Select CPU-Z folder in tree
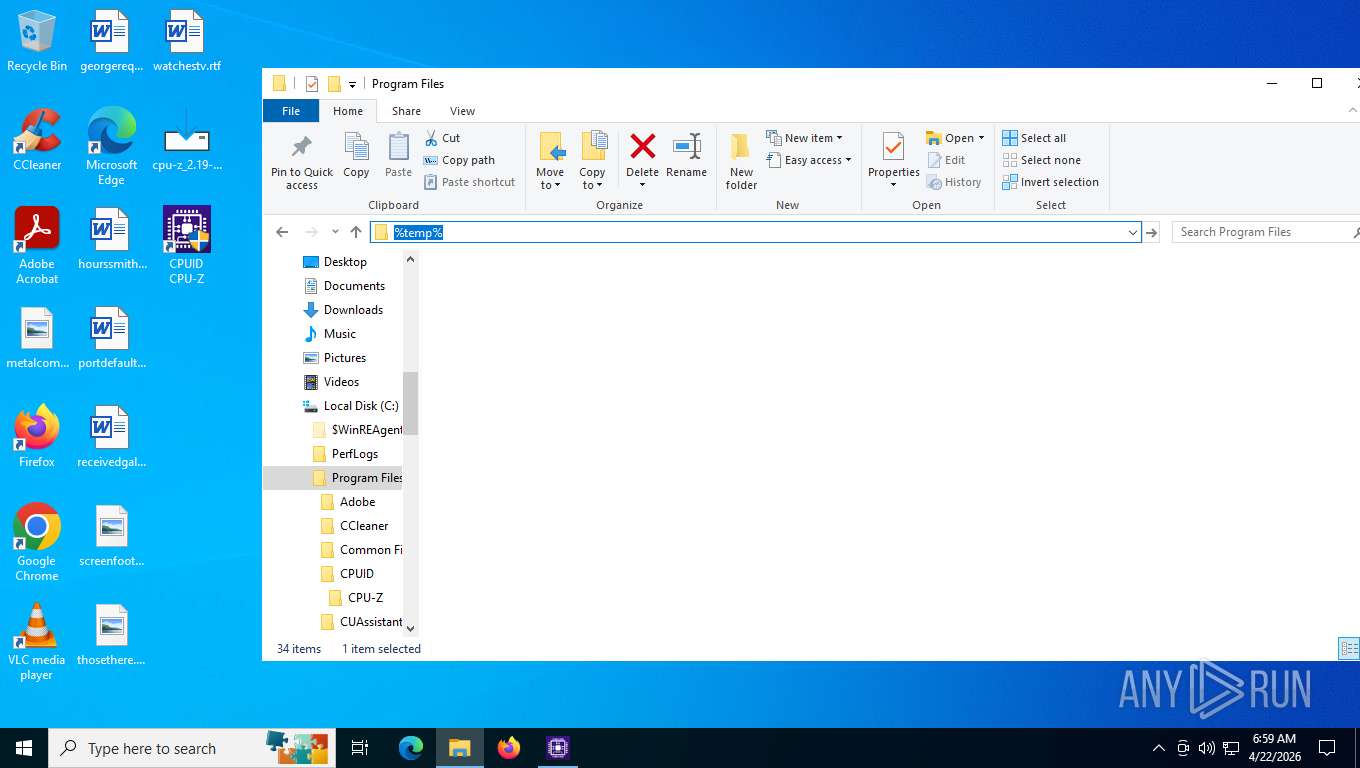The height and width of the screenshot is (768, 1360). point(365,598)
